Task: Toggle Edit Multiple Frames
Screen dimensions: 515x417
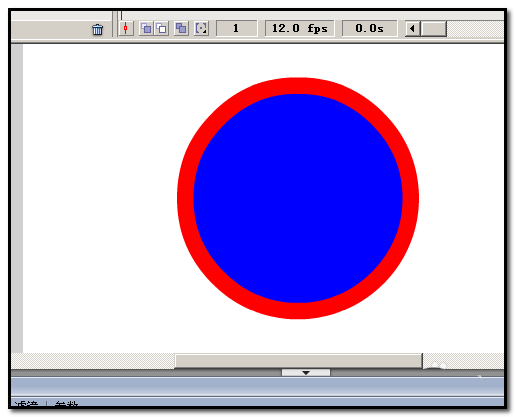Action: [x=181, y=28]
